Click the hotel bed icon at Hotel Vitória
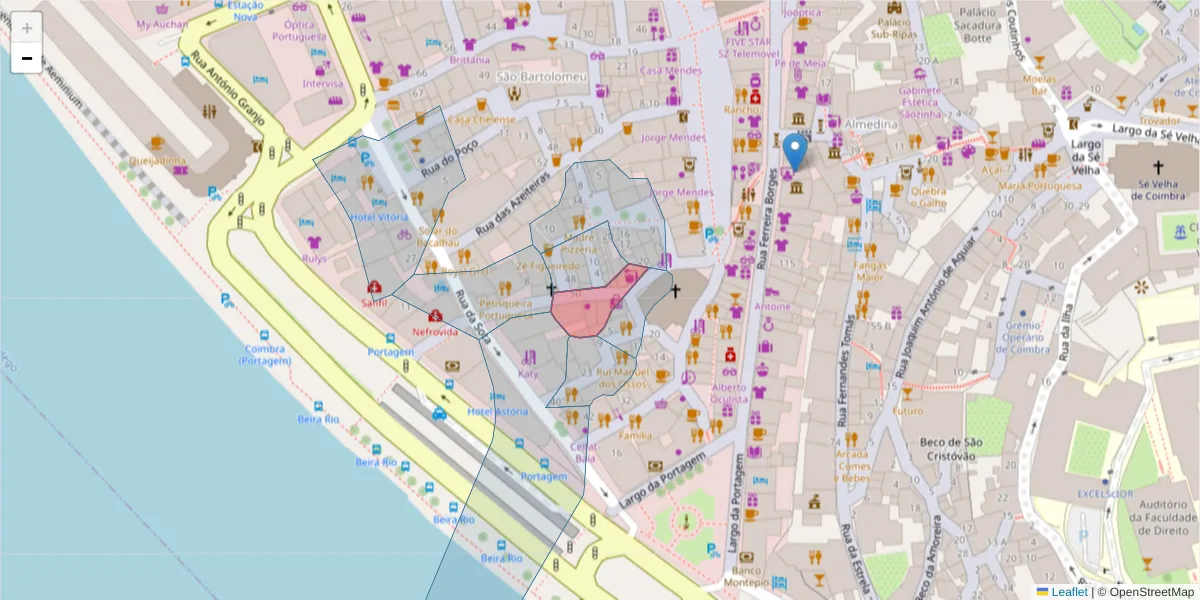1200x600 pixels. (x=379, y=203)
